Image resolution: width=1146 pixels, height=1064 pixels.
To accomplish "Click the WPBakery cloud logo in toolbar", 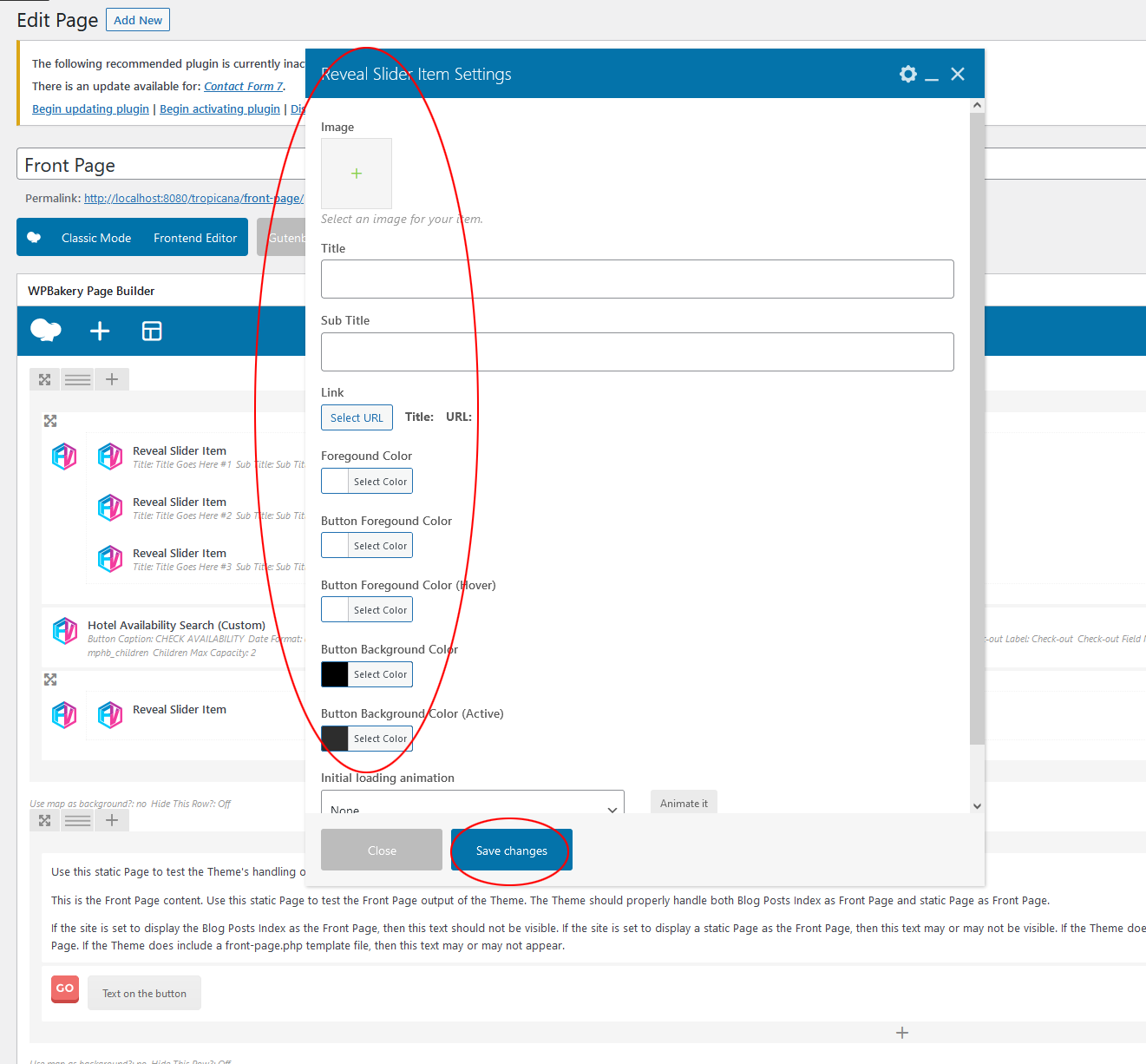I will (x=46, y=331).
